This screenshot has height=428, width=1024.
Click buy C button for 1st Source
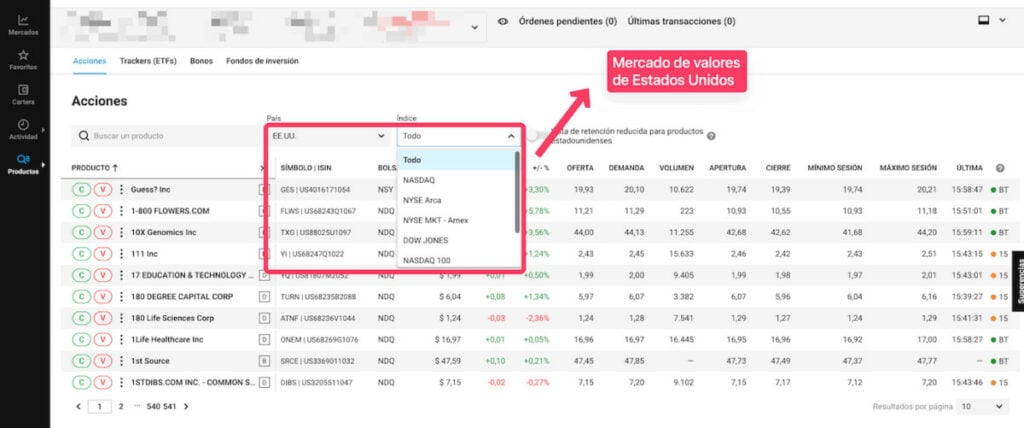point(81,361)
